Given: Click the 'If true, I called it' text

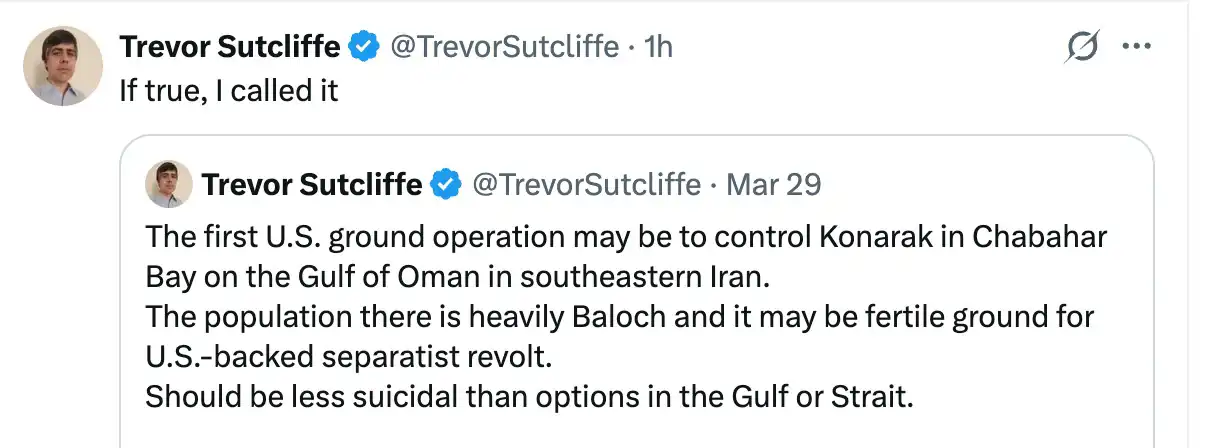Looking at the screenshot, I should click(228, 91).
